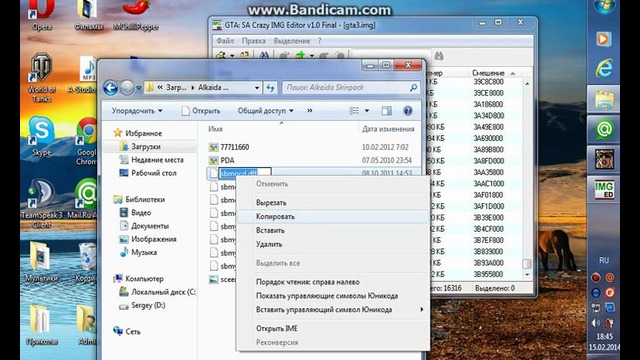The image size is (640, 360).
Task: Open the Выделение menu in IMG Editor
Action: [x=291, y=41]
